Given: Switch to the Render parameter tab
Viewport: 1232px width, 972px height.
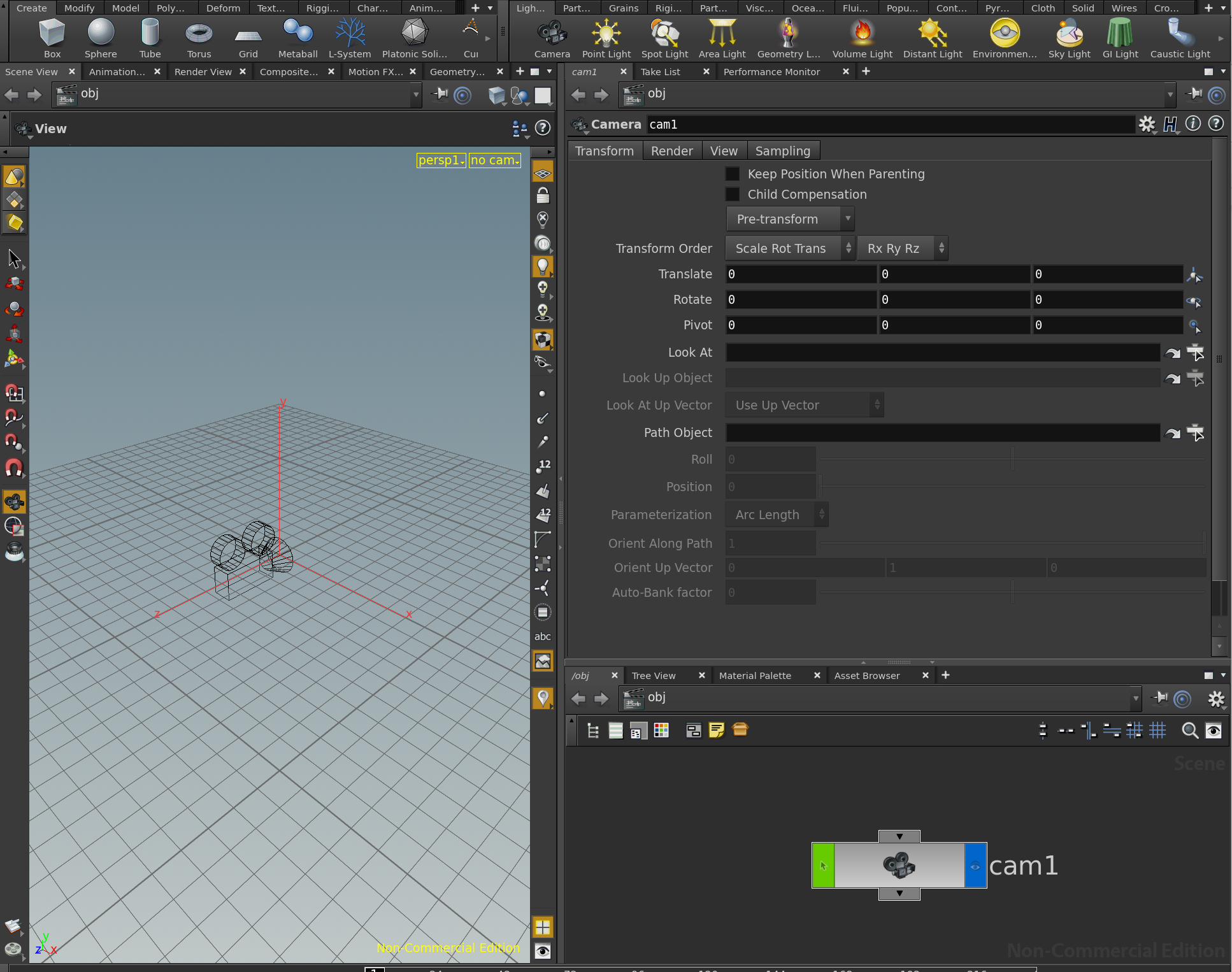Looking at the screenshot, I should (671, 151).
